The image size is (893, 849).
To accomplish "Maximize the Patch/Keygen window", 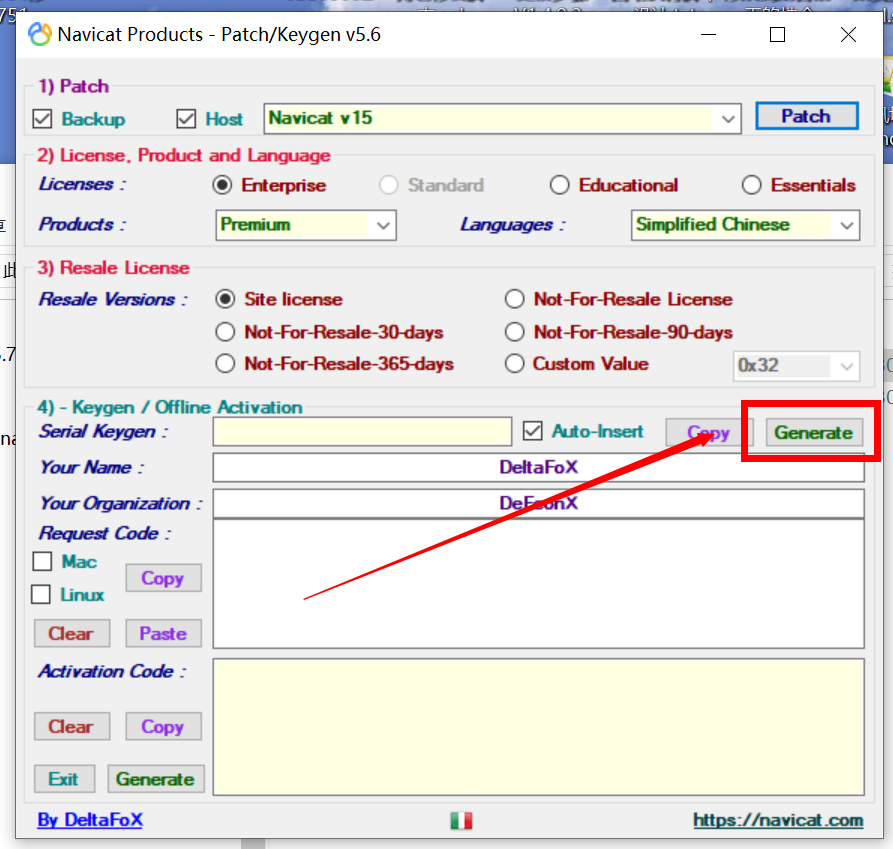I will 777,35.
